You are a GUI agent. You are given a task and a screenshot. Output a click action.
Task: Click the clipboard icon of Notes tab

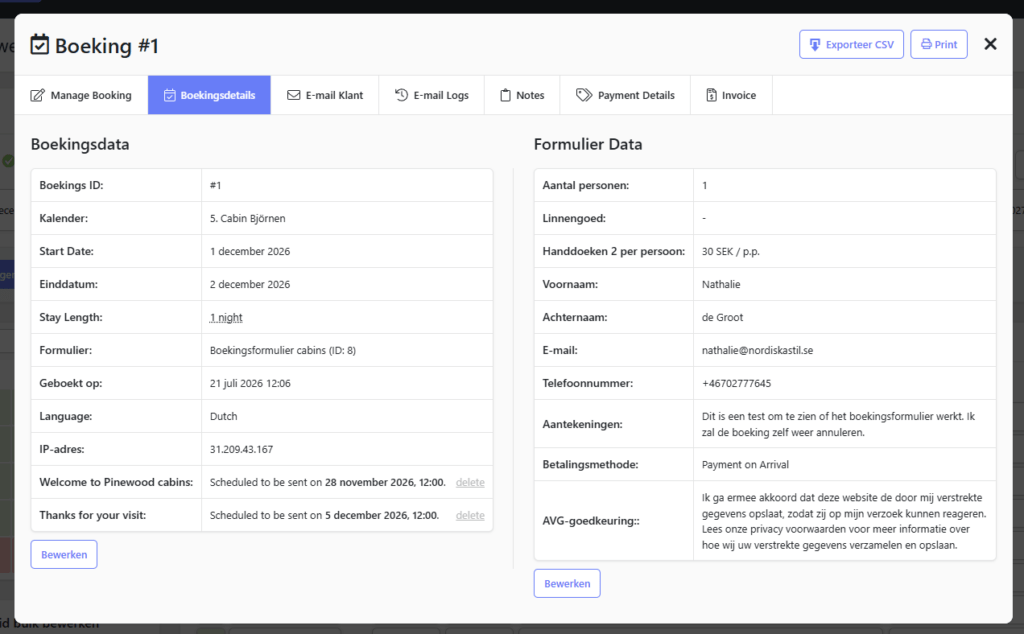[505, 95]
